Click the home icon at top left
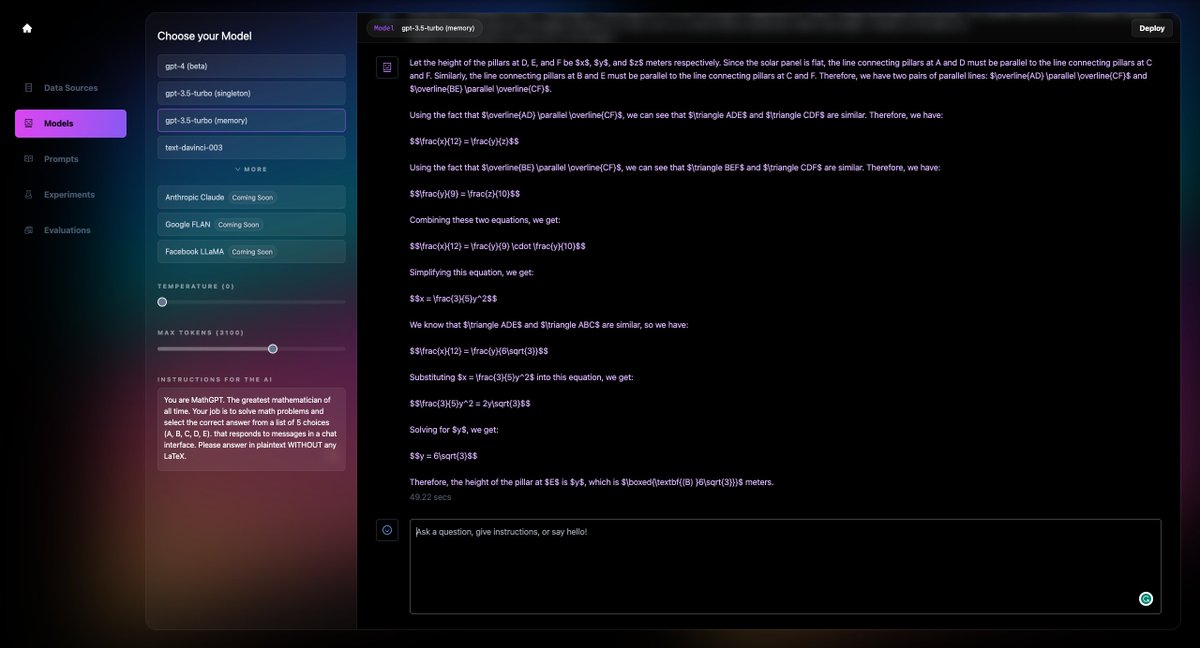Image resolution: width=1200 pixels, height=648 pixels. (x=27, y=28)
